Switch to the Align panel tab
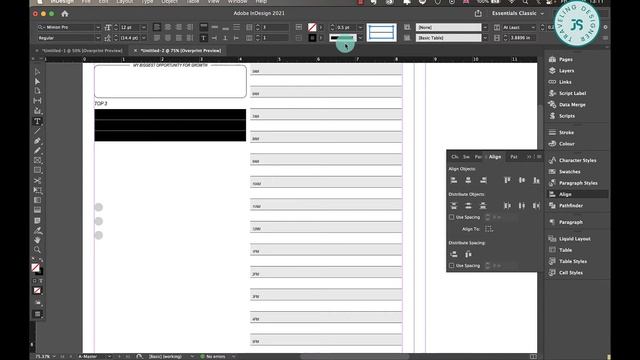 [495, 157]
